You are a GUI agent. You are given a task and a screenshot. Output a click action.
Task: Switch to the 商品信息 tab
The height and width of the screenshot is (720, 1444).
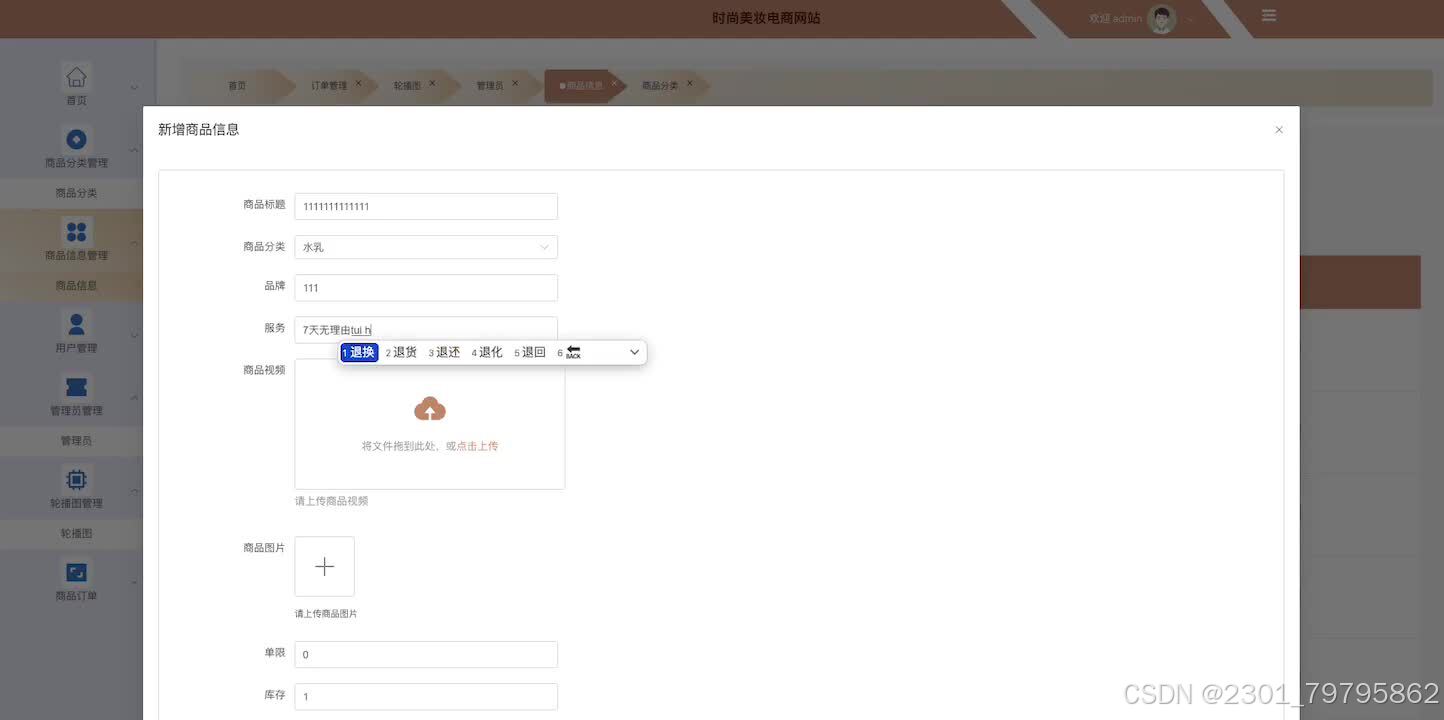[x=585, y=86]
